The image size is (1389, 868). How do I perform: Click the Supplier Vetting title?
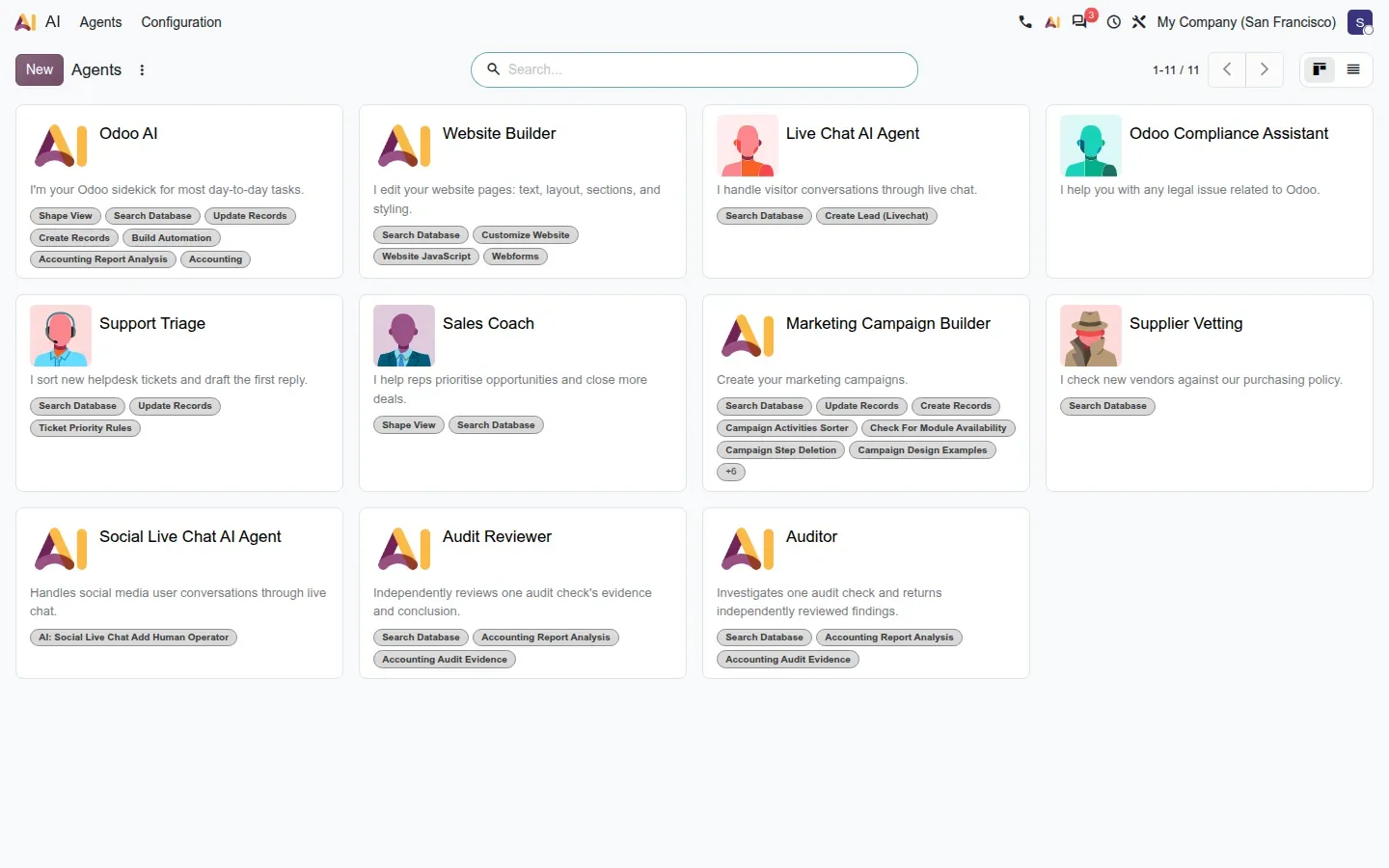tap(1185, 323)
